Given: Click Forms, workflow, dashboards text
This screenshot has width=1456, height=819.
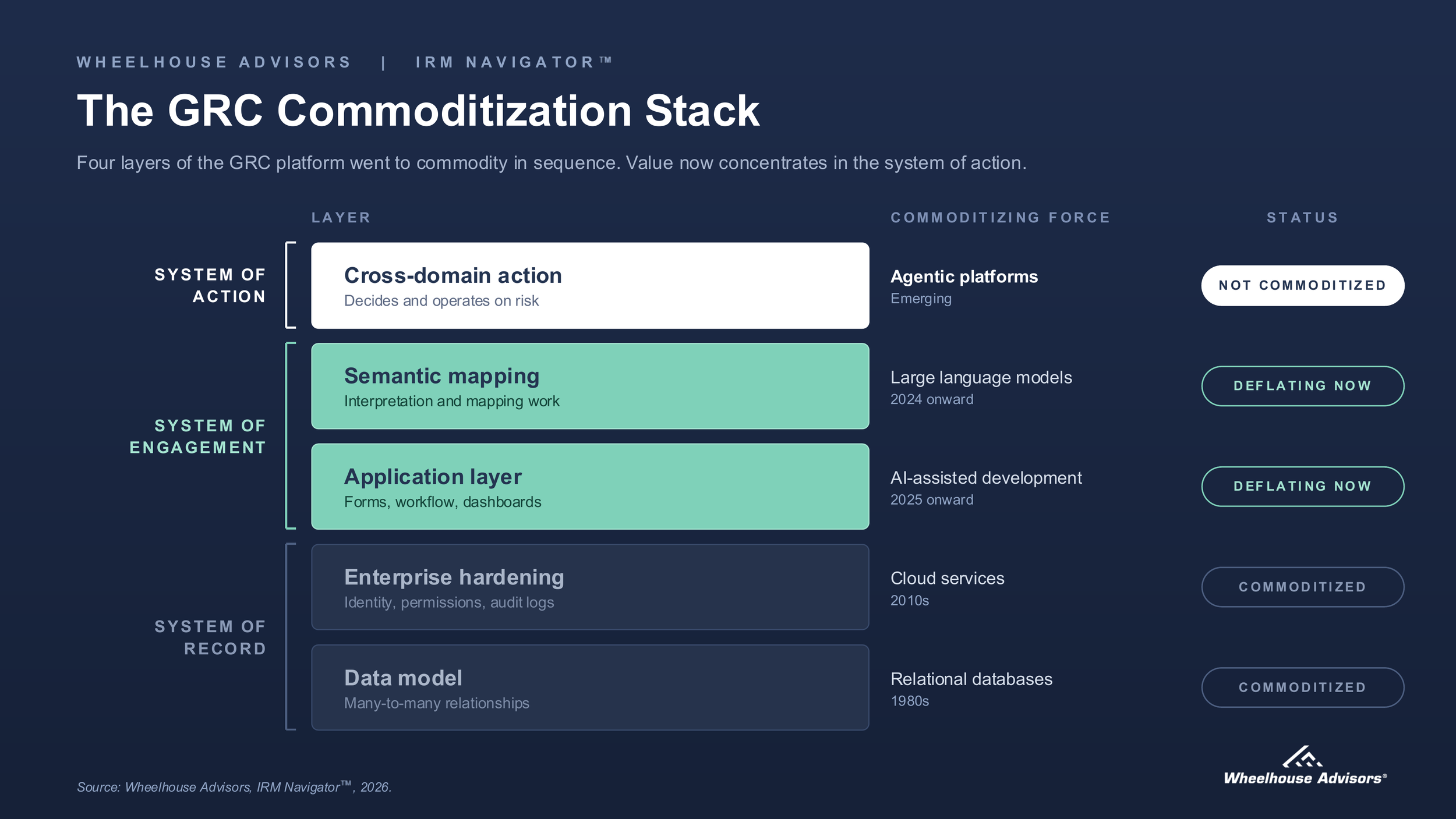Looking at the screenshot, I should click(443, 502).
